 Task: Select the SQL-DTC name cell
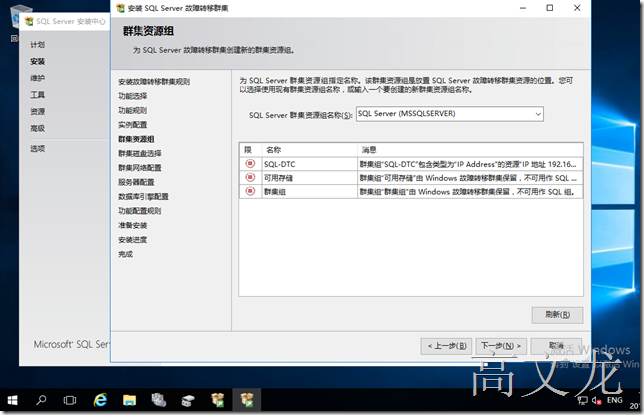(309, 164)
